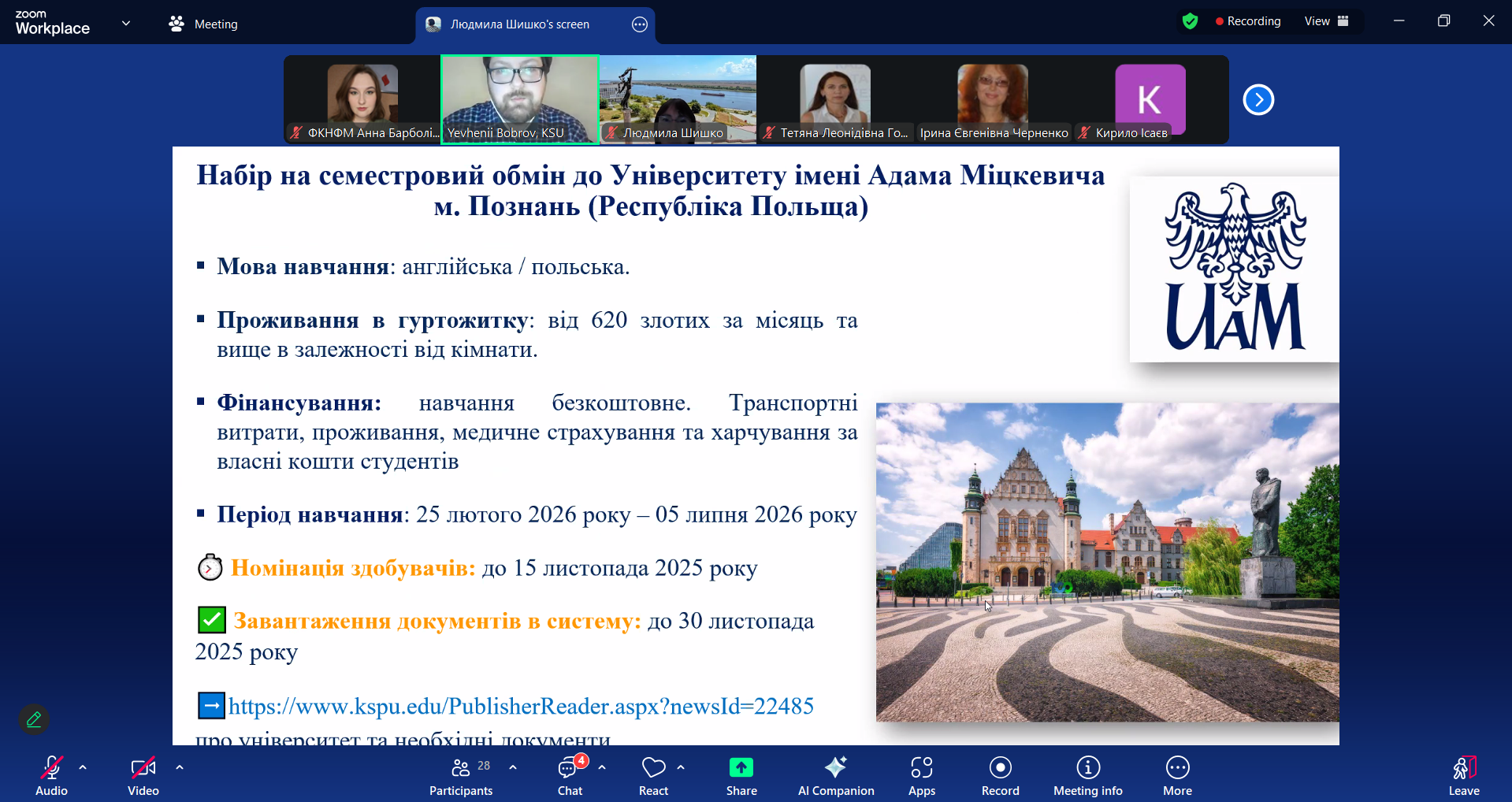Toggle the camera with Video button
1512x802 pixels.
coord(143,774)
